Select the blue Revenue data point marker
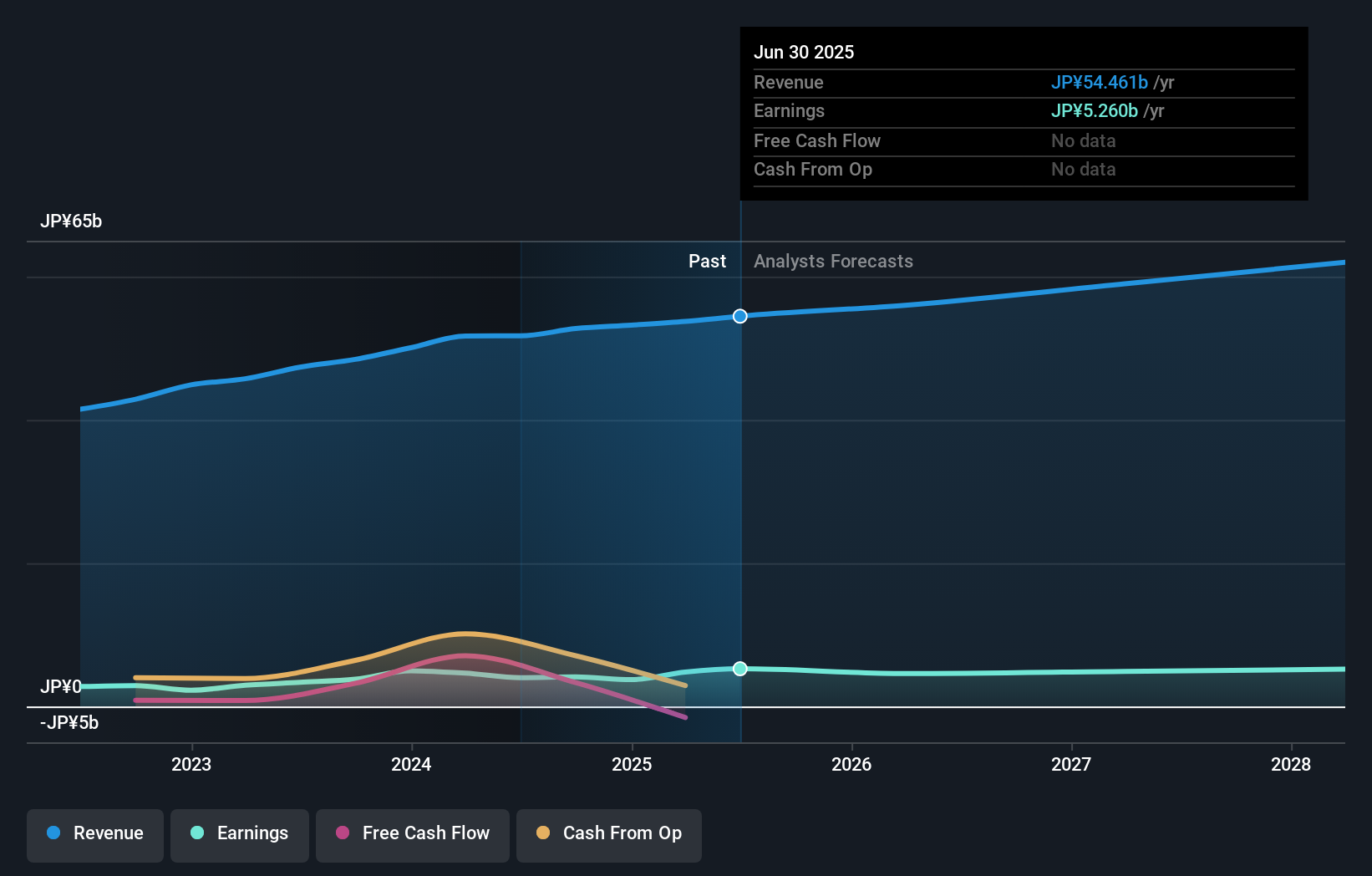 (739, 316)
